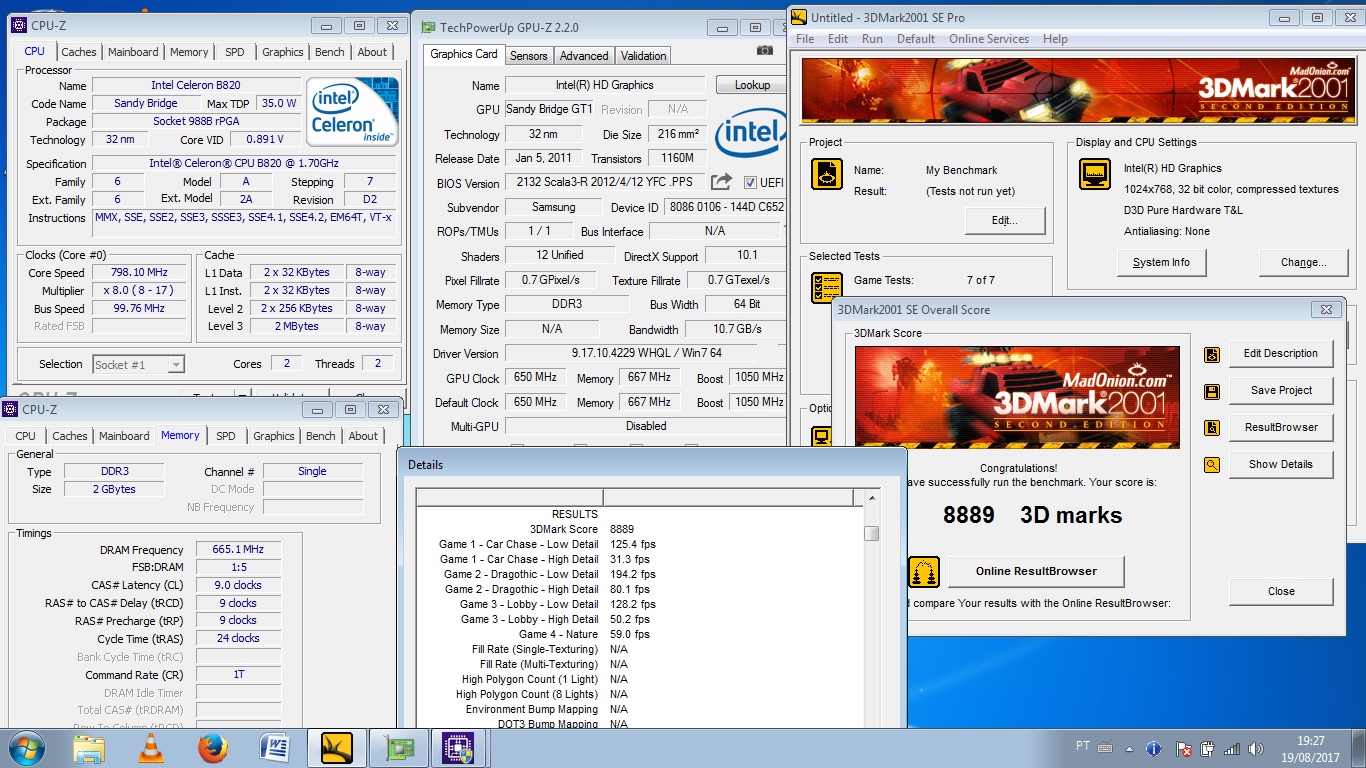Image resolution: width=1366 pixels, height=768 pixels.
Task: Click the System Info button
Action: pos(1161,263)
